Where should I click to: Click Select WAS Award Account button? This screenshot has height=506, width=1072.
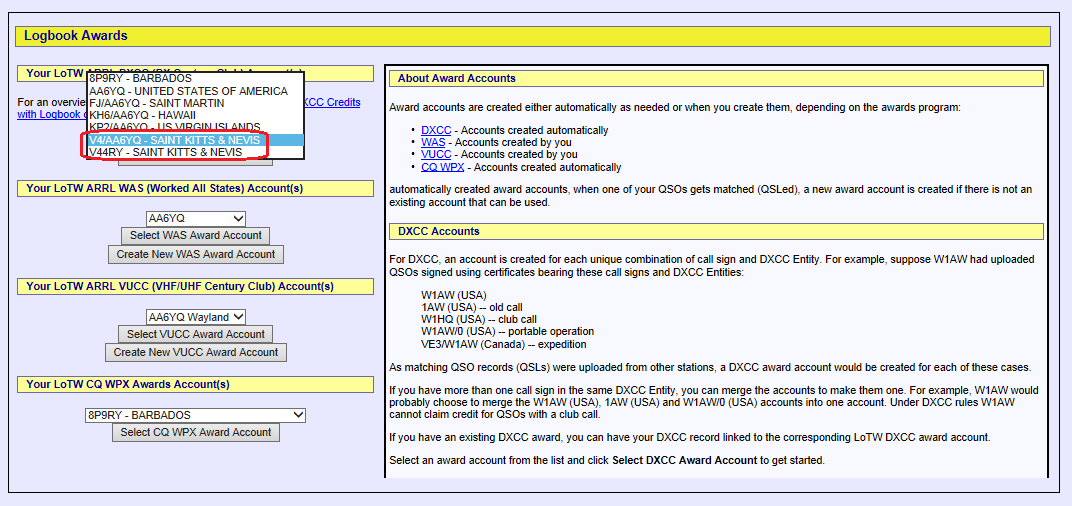coord(195,236)
